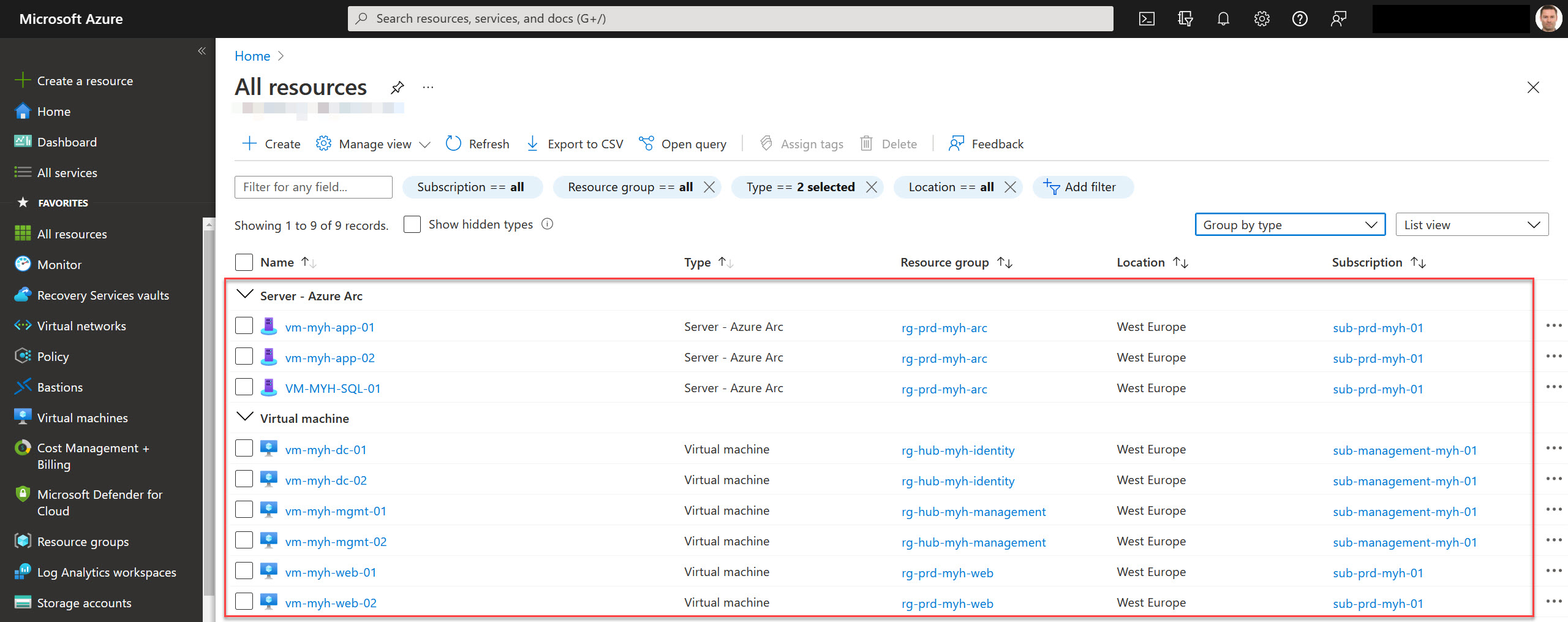Open the rg-hub-myh-identity resource group link
Screen dimensions: 1568x622
959,450
